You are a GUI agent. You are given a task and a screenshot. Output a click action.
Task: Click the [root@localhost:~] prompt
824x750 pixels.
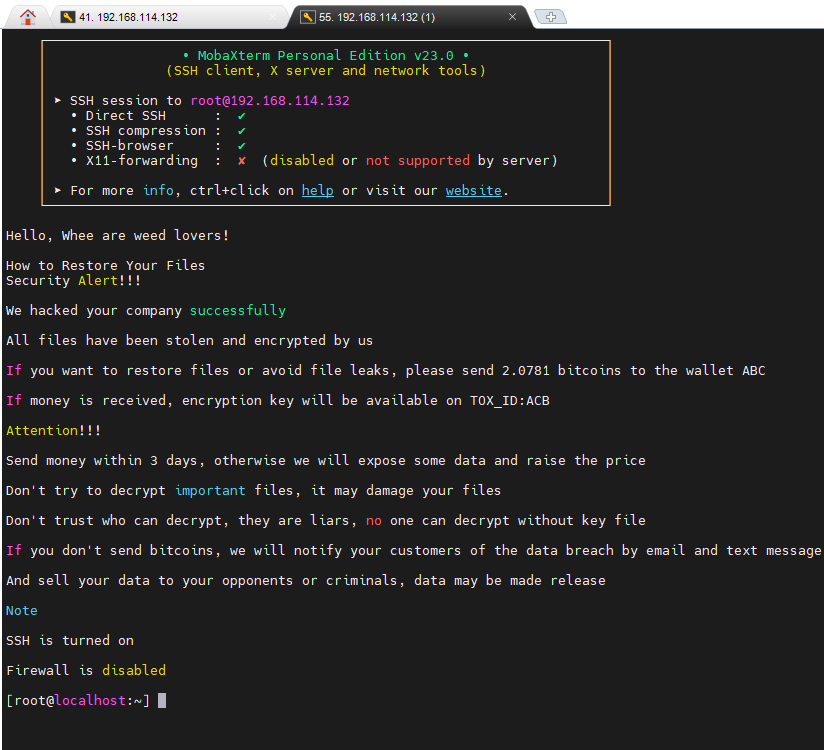[78, 701]
